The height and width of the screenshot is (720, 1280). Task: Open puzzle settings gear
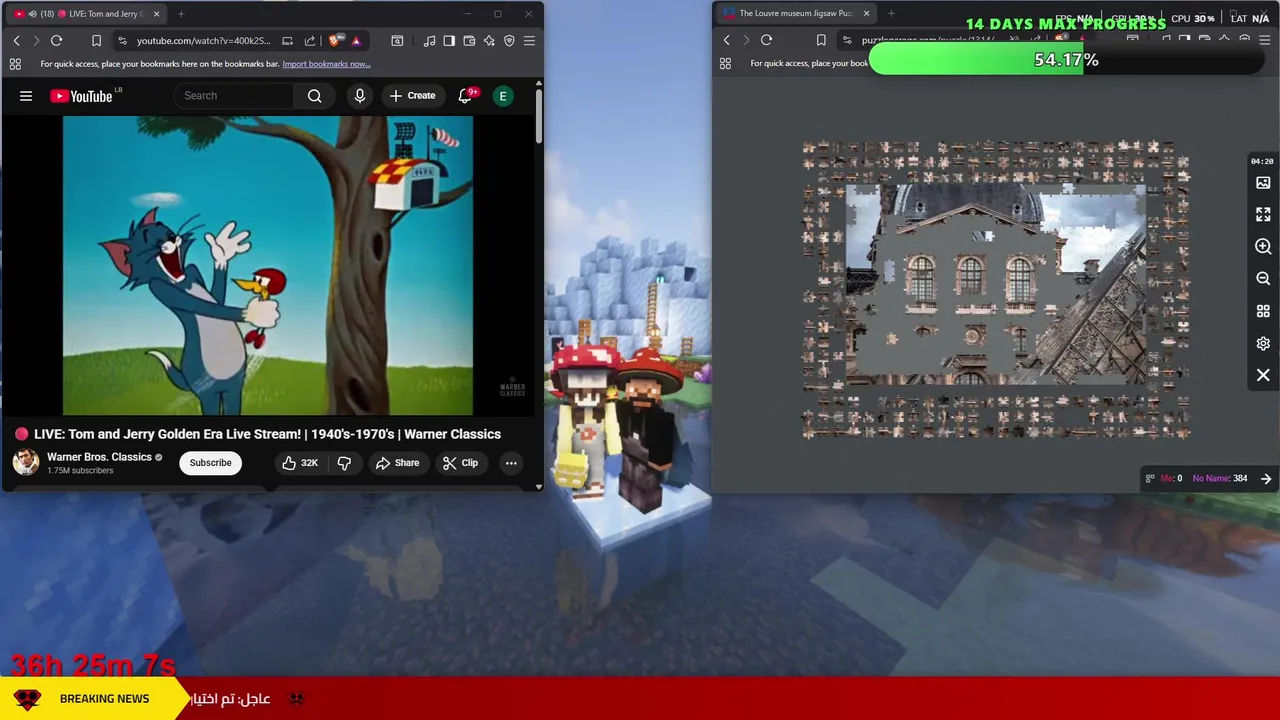point(1263,343)
